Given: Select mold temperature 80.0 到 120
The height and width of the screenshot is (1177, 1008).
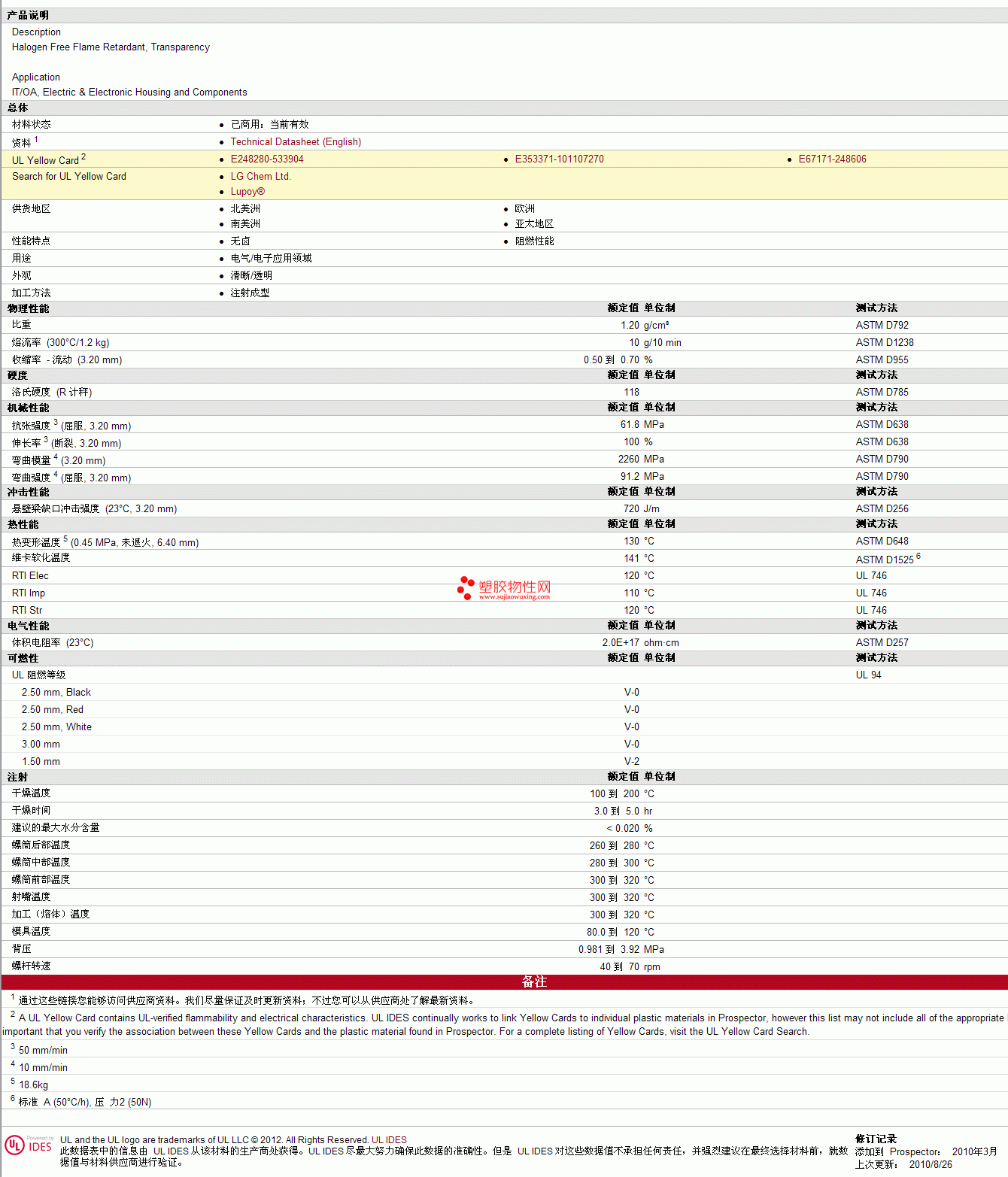Looking at the screenshot, I should tap(613, 932).
